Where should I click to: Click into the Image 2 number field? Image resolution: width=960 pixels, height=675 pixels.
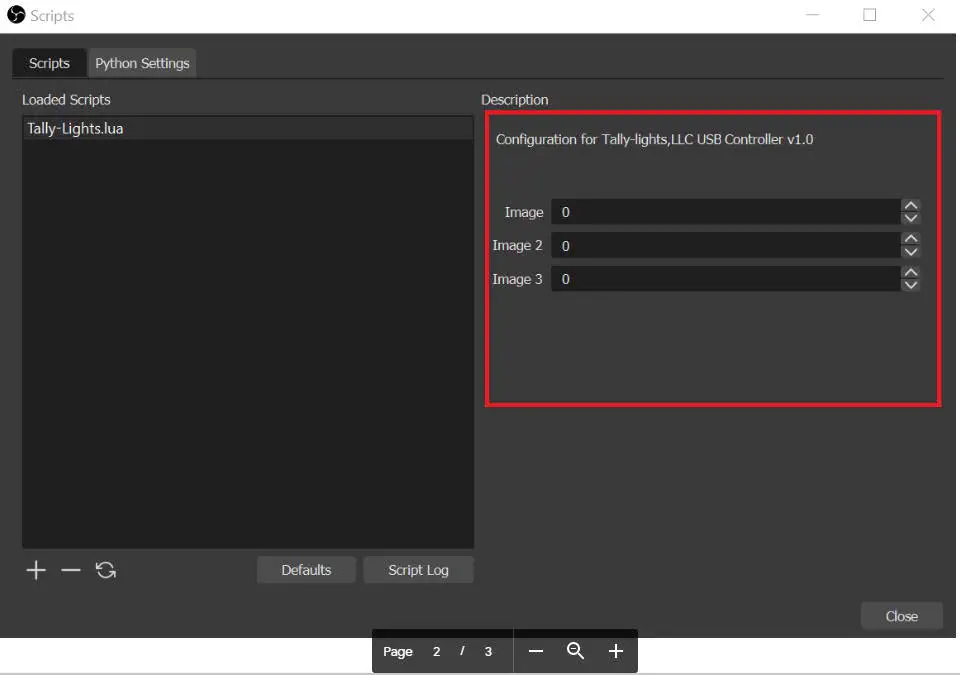tap(726, 246)
